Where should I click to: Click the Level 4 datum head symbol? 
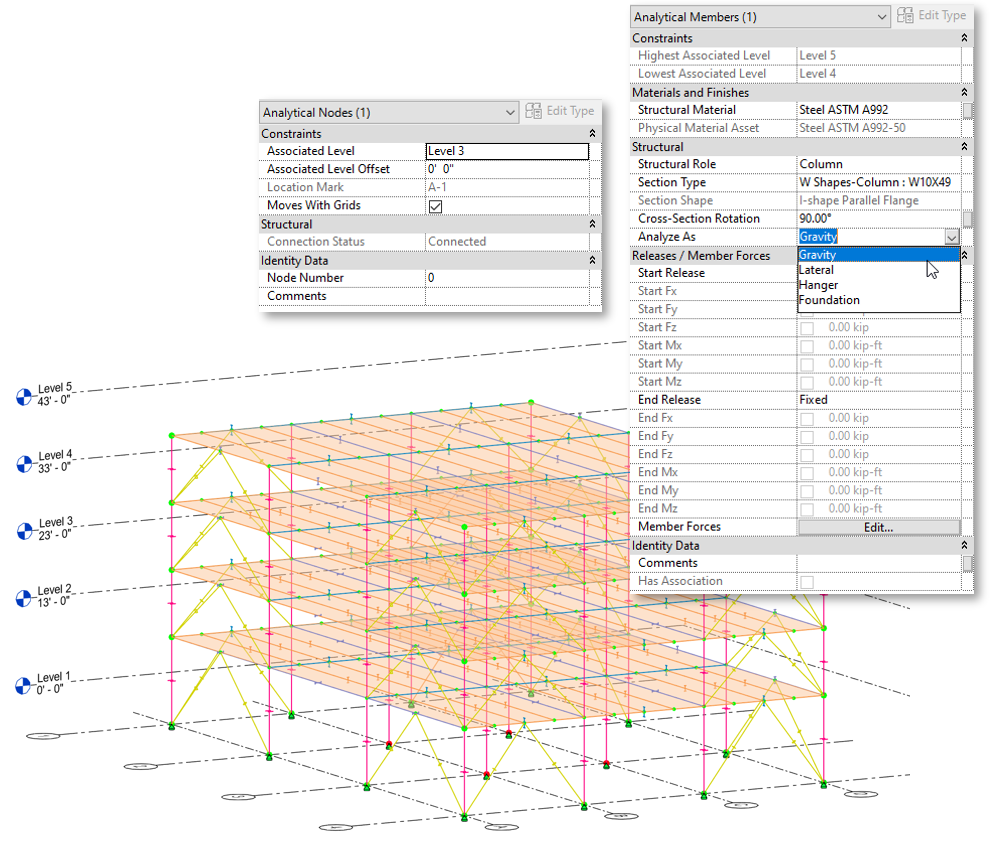24,464
